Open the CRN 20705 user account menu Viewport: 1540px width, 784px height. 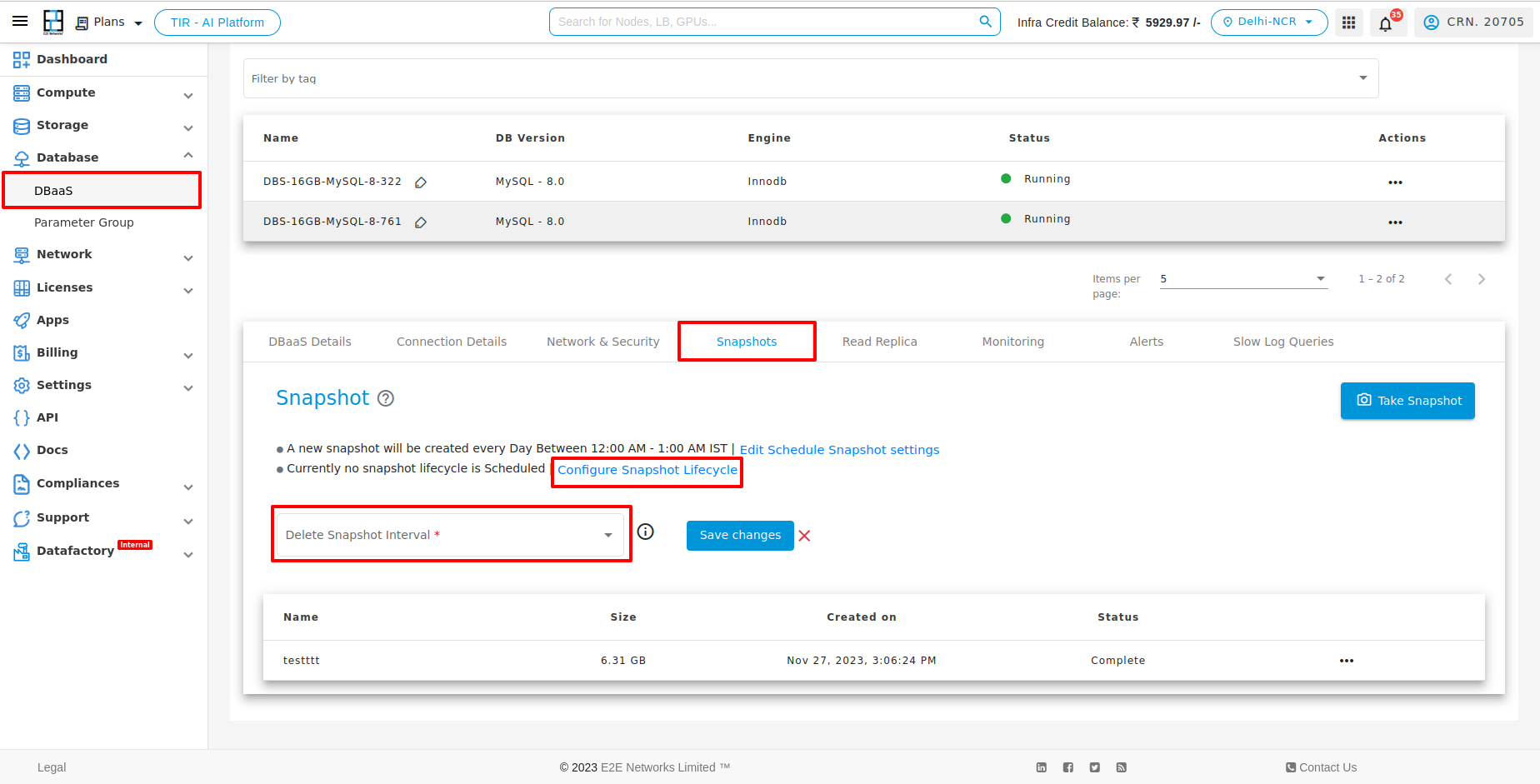(x=1473, y=22)
